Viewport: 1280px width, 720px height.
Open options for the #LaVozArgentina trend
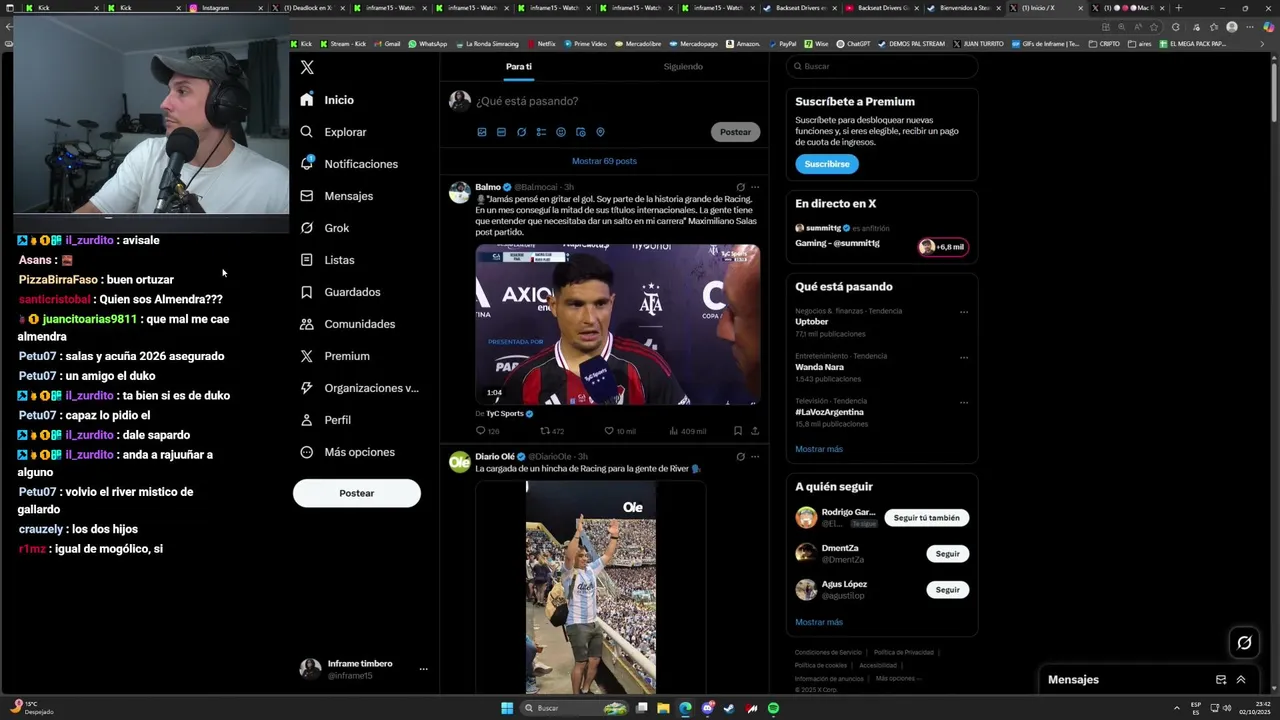point(964,403)
